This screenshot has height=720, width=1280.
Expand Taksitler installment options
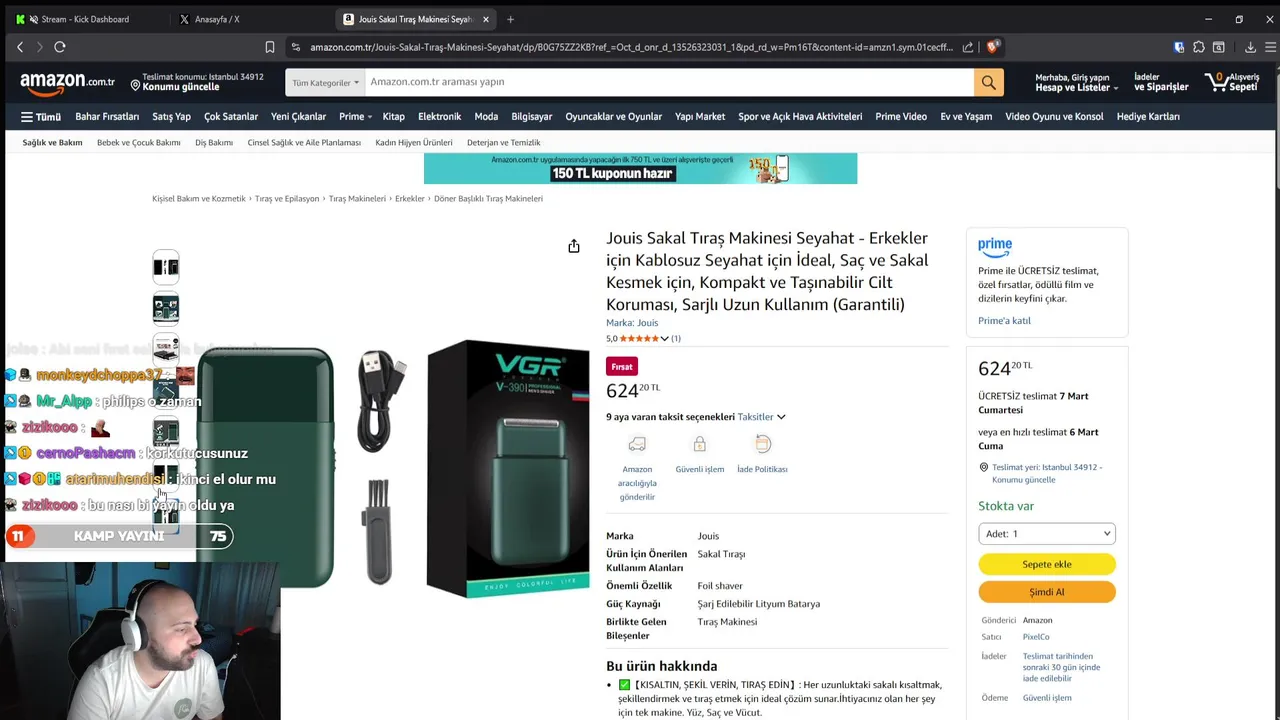coord(761,417)
